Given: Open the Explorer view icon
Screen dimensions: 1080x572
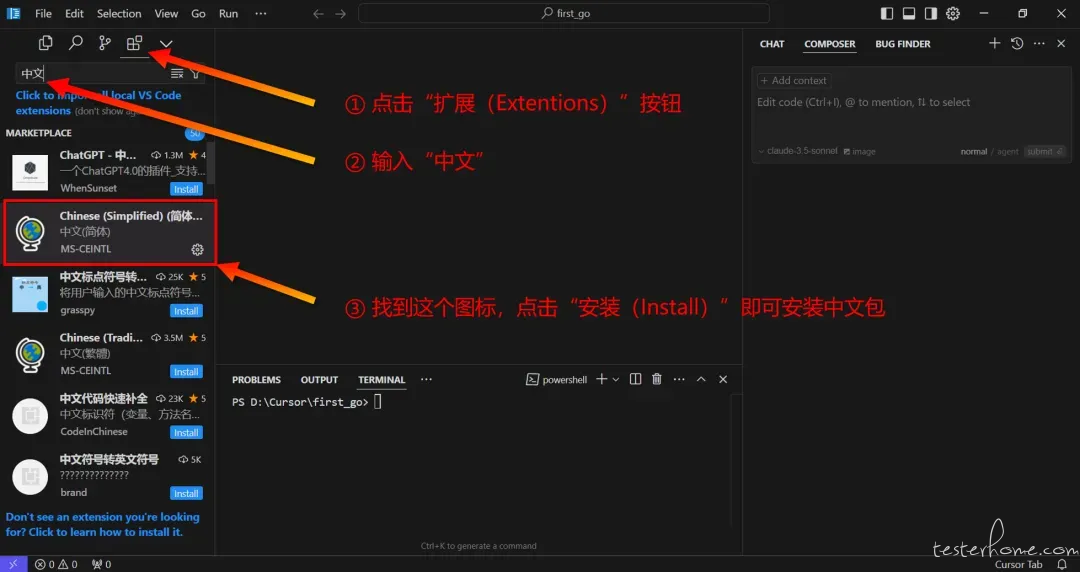Looking at the screenshot, I should point(45,43).
